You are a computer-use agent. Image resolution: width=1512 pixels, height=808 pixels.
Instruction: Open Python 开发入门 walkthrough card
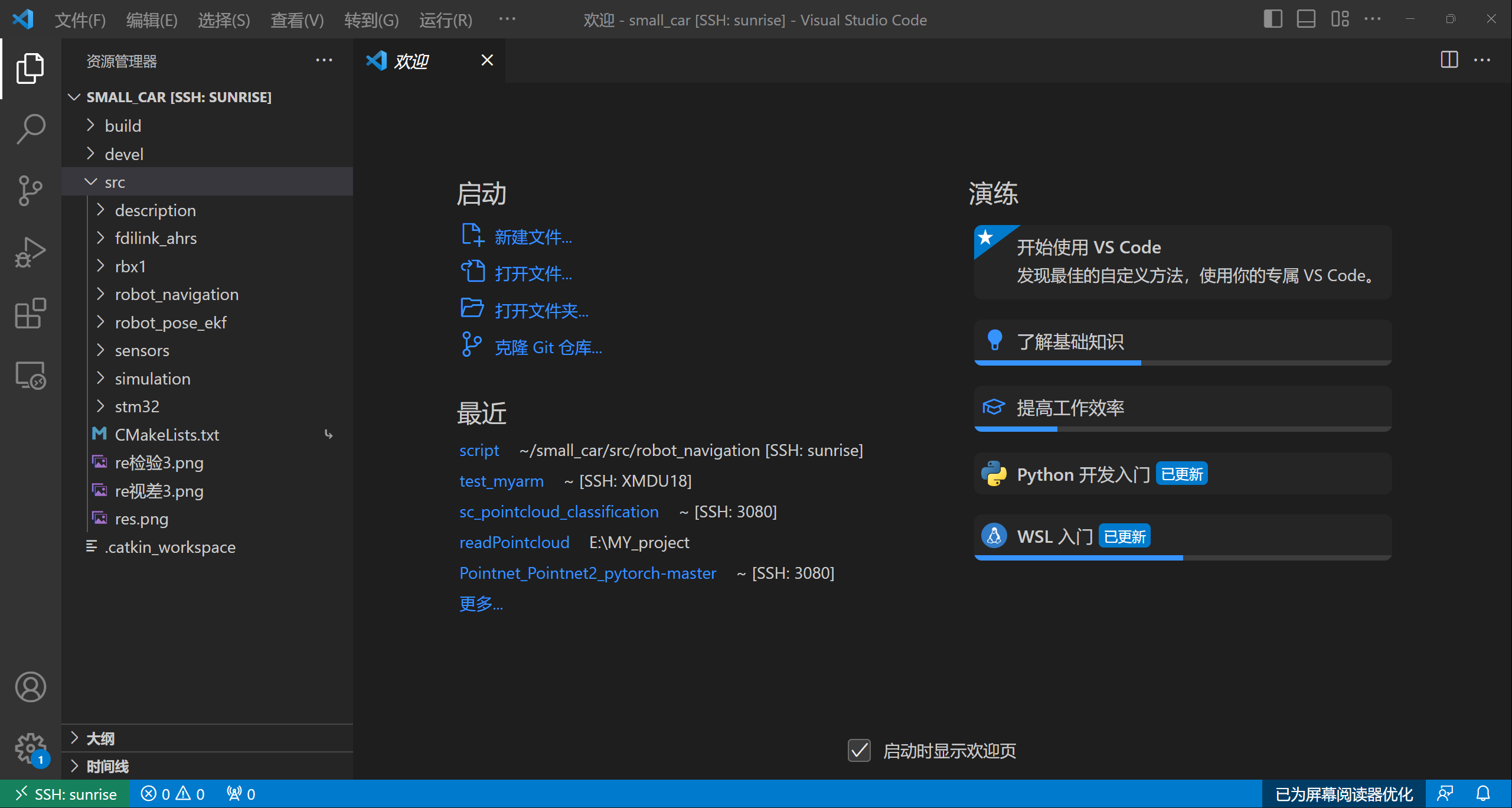(1183, 474)
